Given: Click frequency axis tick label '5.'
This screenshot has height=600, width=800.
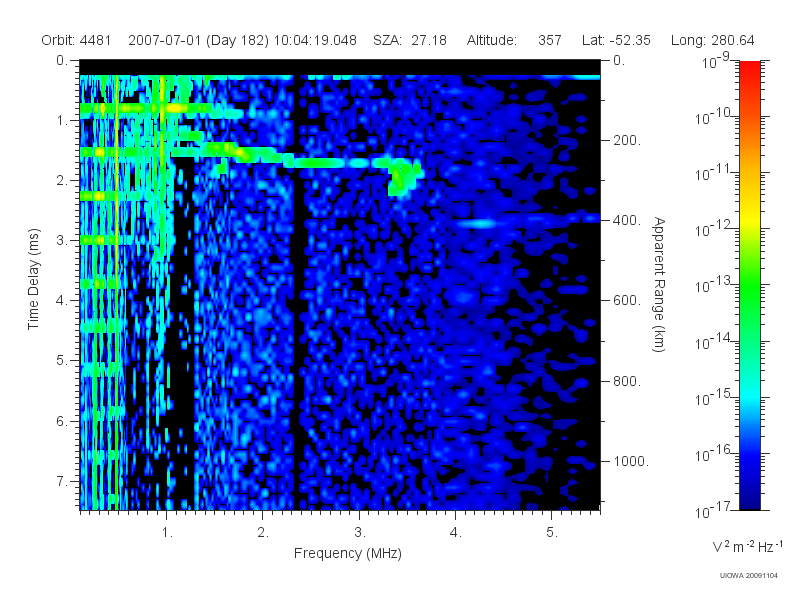Looking at the screenshot, I should [x=552, y=533].
